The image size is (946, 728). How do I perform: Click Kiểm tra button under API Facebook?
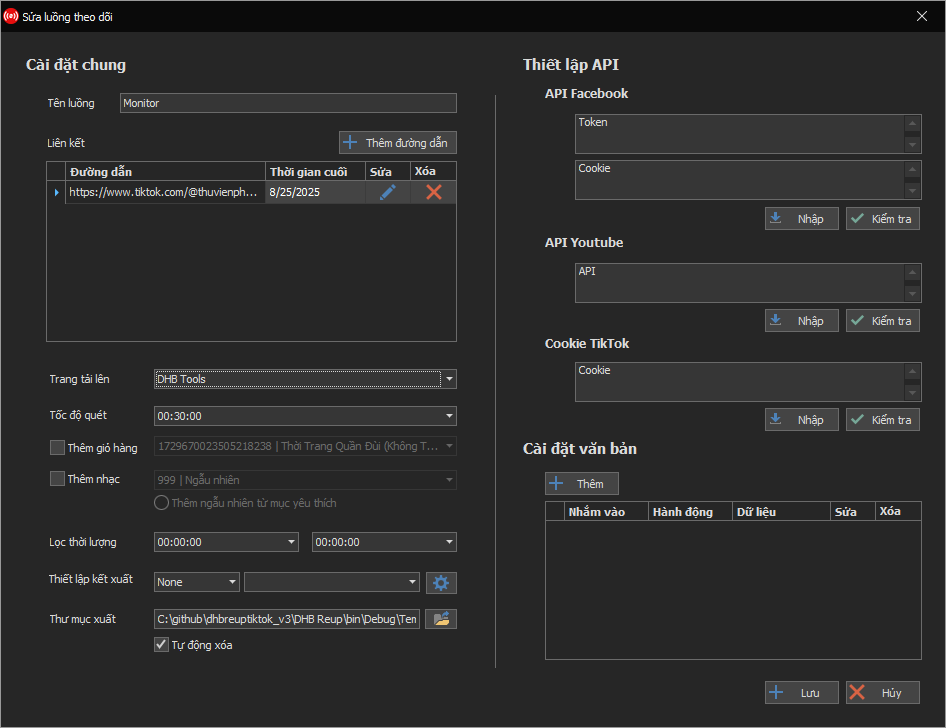point(883,219)
